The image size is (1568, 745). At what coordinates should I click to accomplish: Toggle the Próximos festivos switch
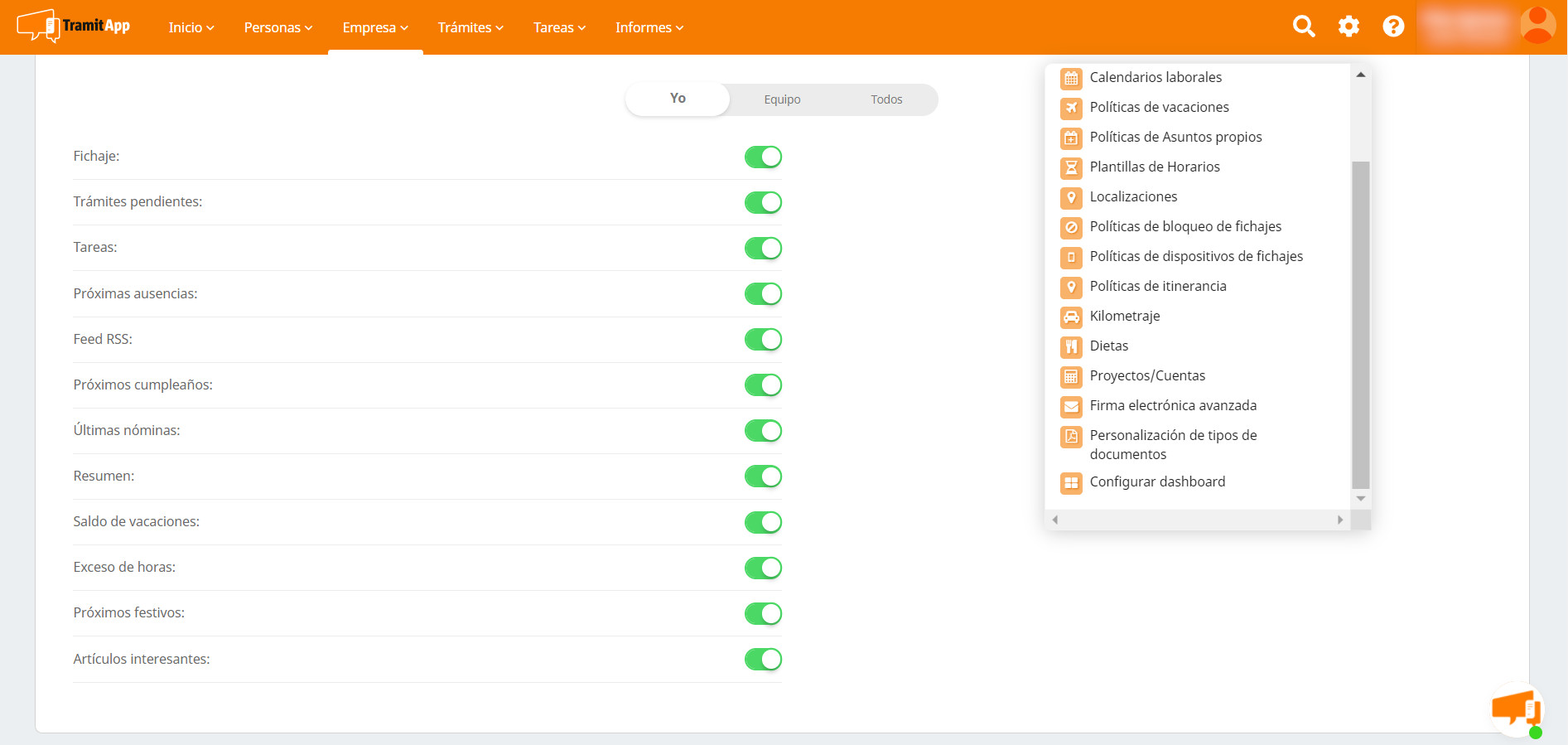[763, 613]
